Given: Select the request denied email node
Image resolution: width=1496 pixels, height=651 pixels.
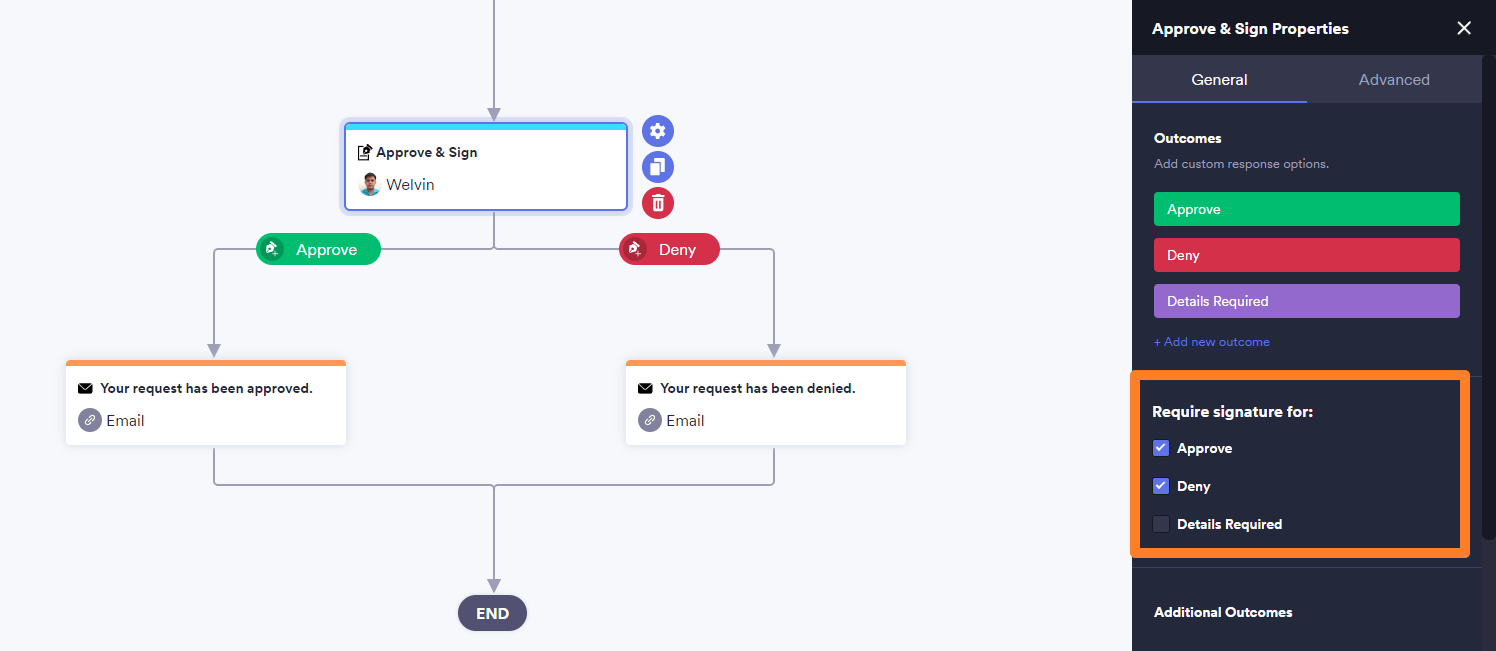Looking at the screenshot, I should tap(765, 404).
